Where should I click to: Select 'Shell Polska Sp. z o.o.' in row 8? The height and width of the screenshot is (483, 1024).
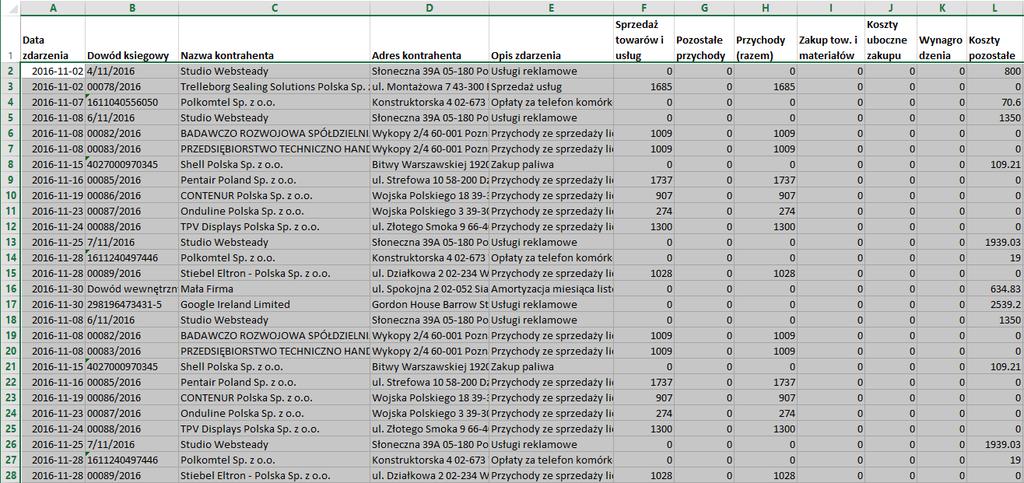[274, 164]
